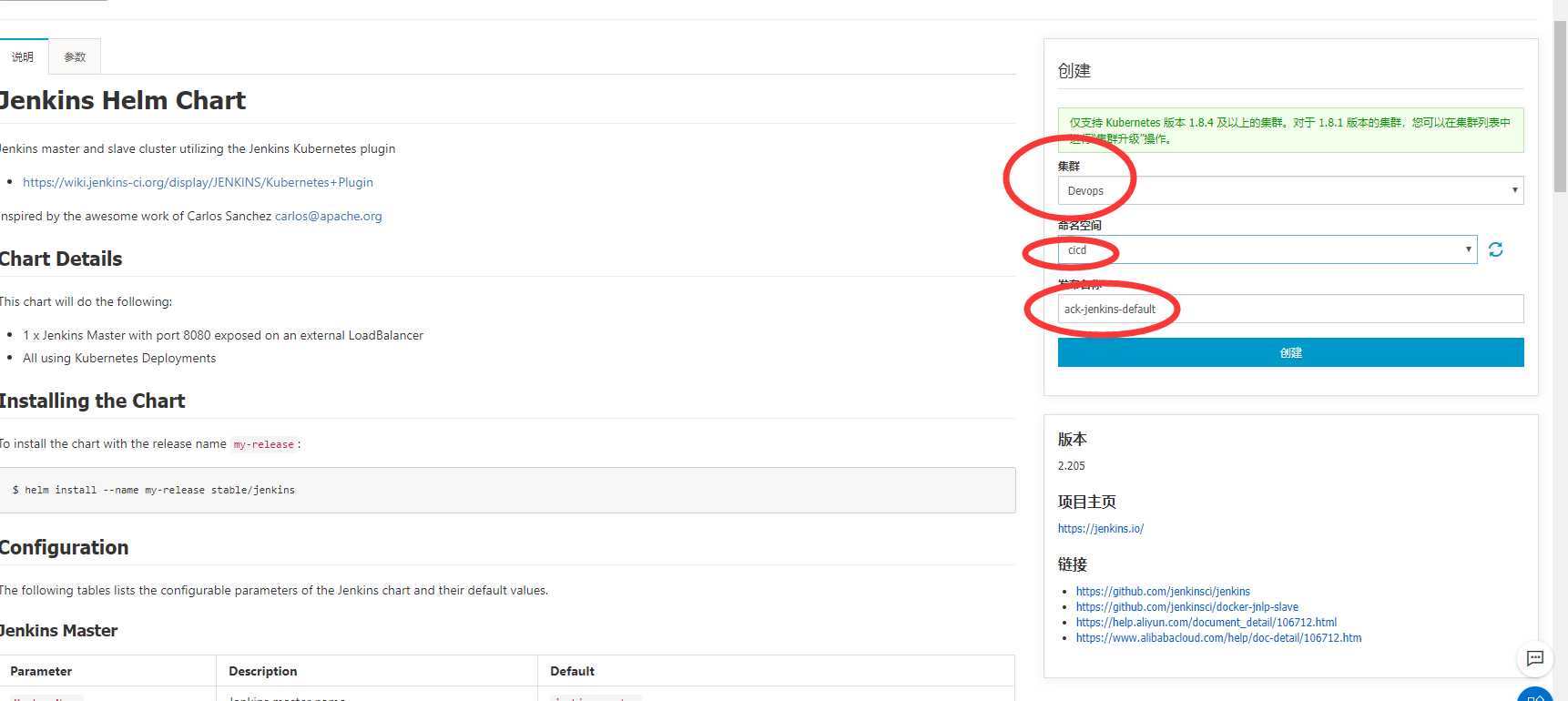Click the Default column header
Screen dimensions: 1568x701
pyautogui.click(x=572, y=671)
